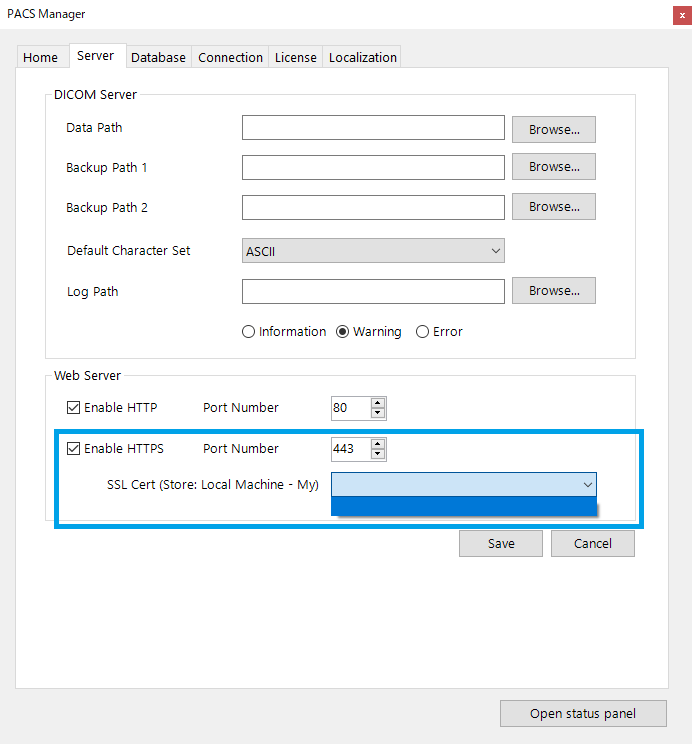Click the Log Path input field
692x744 pixels.
tap(373, 291)
